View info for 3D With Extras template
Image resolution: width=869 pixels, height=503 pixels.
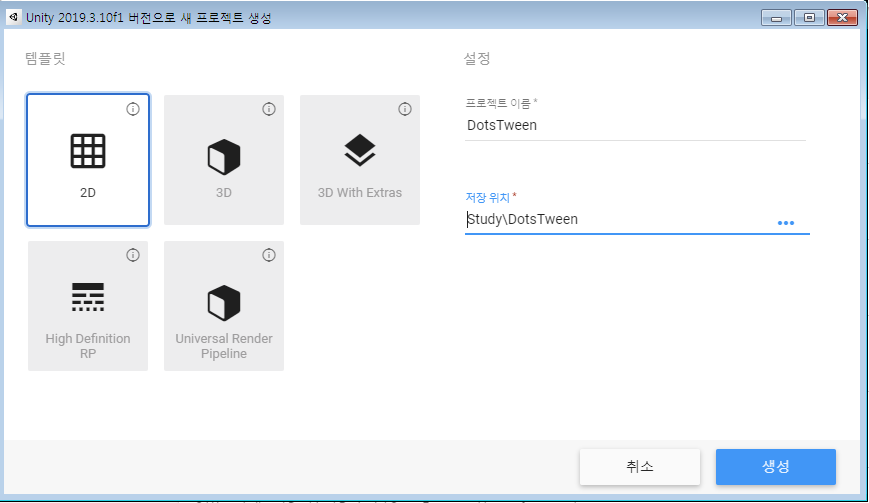tap(405, 109)
